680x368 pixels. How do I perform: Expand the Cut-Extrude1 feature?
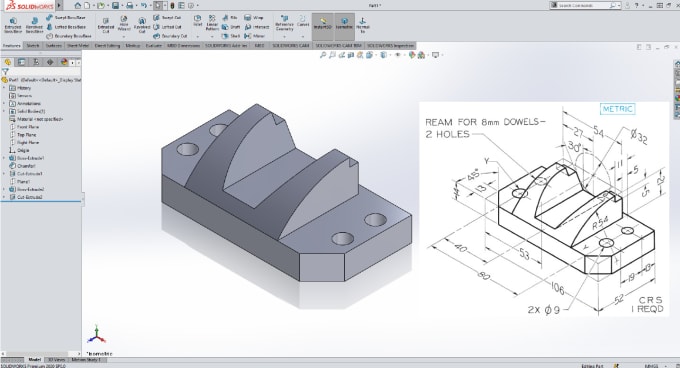pos(4,174)
